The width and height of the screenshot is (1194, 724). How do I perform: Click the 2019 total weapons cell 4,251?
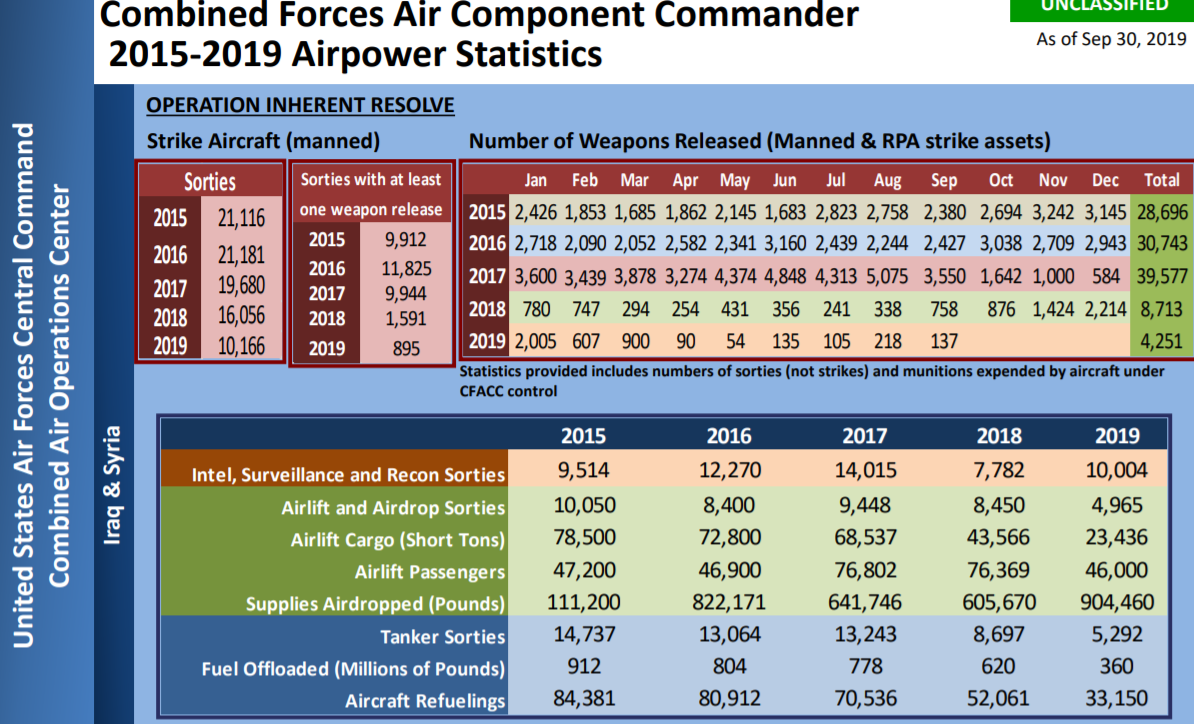tap(1161, 341)
